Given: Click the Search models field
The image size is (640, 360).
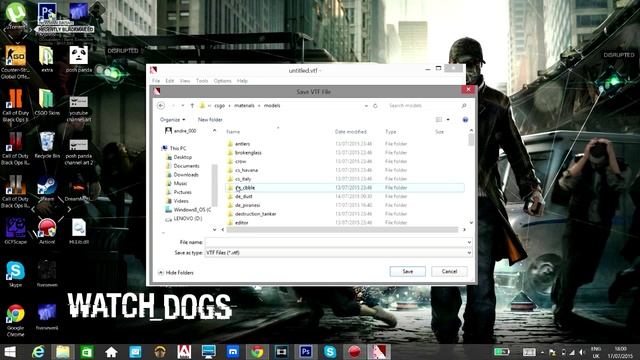Looking at the screenshot, I should pyautogui.click(x=422, y=106).
